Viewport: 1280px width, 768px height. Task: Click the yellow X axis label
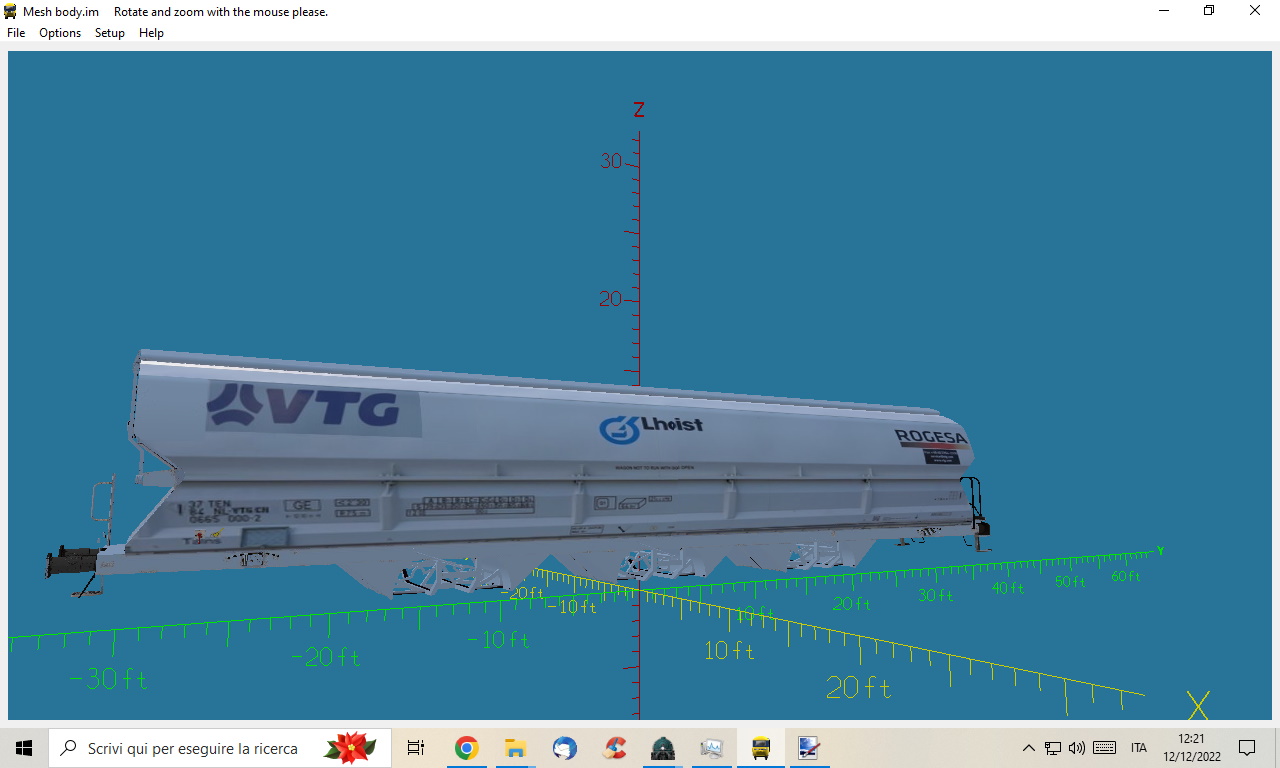point(1198,705)
